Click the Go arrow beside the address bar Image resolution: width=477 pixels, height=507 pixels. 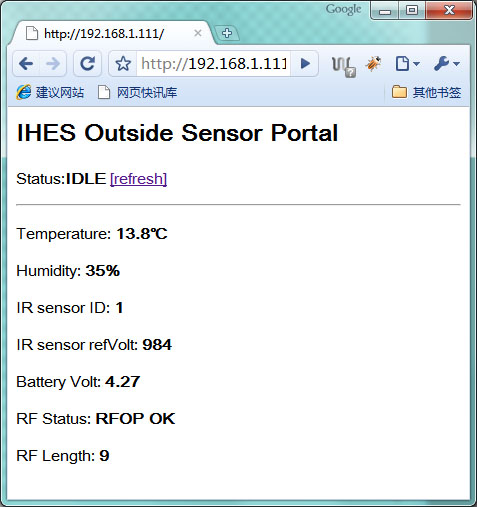(x=305, y=63)
